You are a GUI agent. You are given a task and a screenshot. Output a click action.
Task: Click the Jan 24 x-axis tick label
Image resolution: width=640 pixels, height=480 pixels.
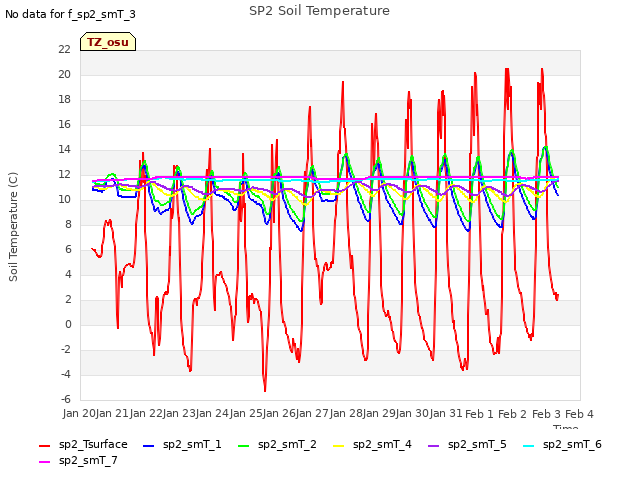point(213,413)
